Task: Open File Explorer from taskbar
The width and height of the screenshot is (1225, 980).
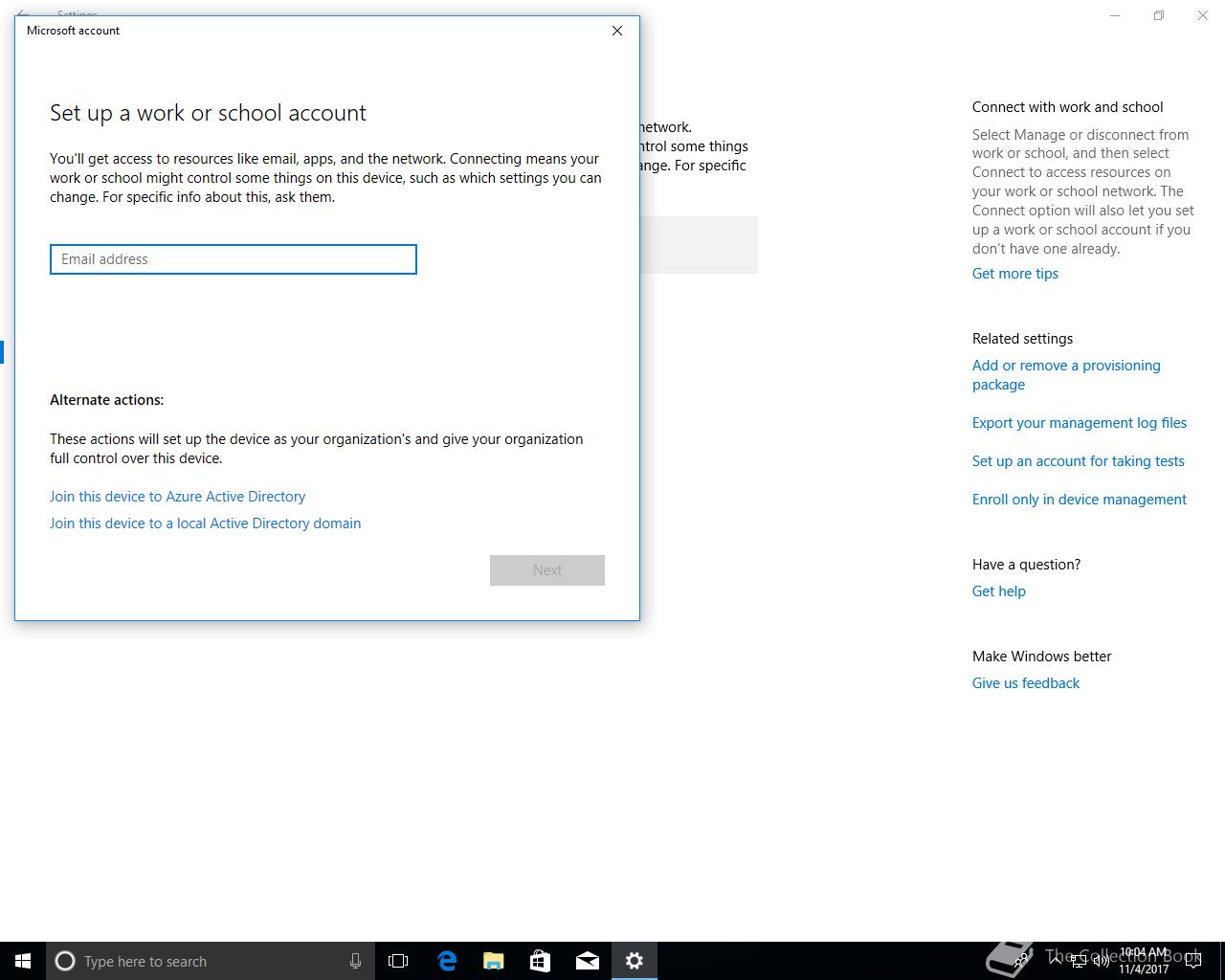Action: tap(494, 961)
